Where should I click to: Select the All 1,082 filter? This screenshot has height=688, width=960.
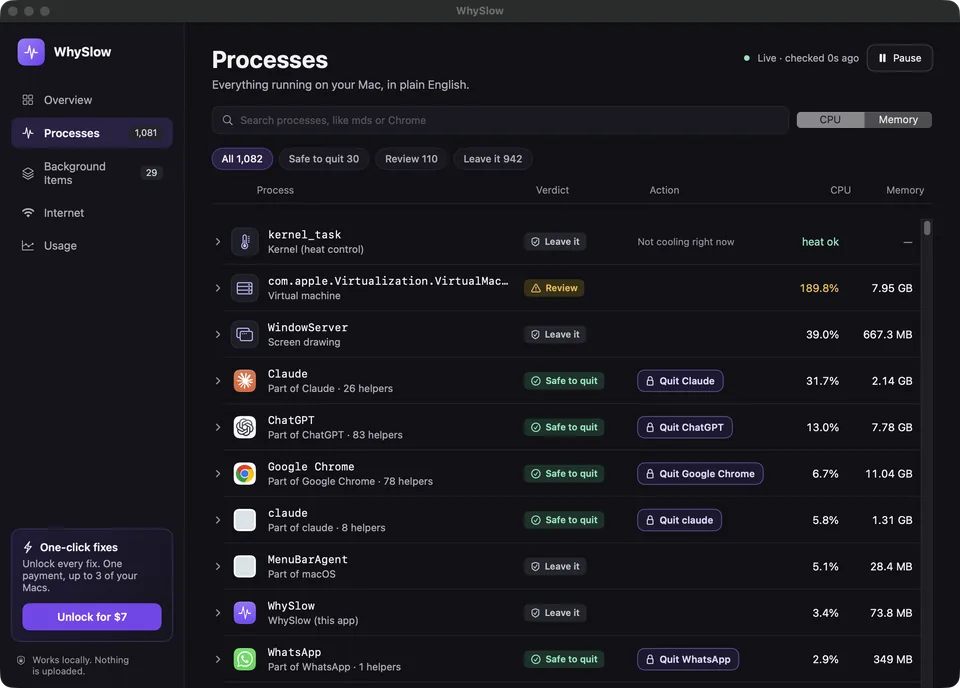tap(242, 159)
